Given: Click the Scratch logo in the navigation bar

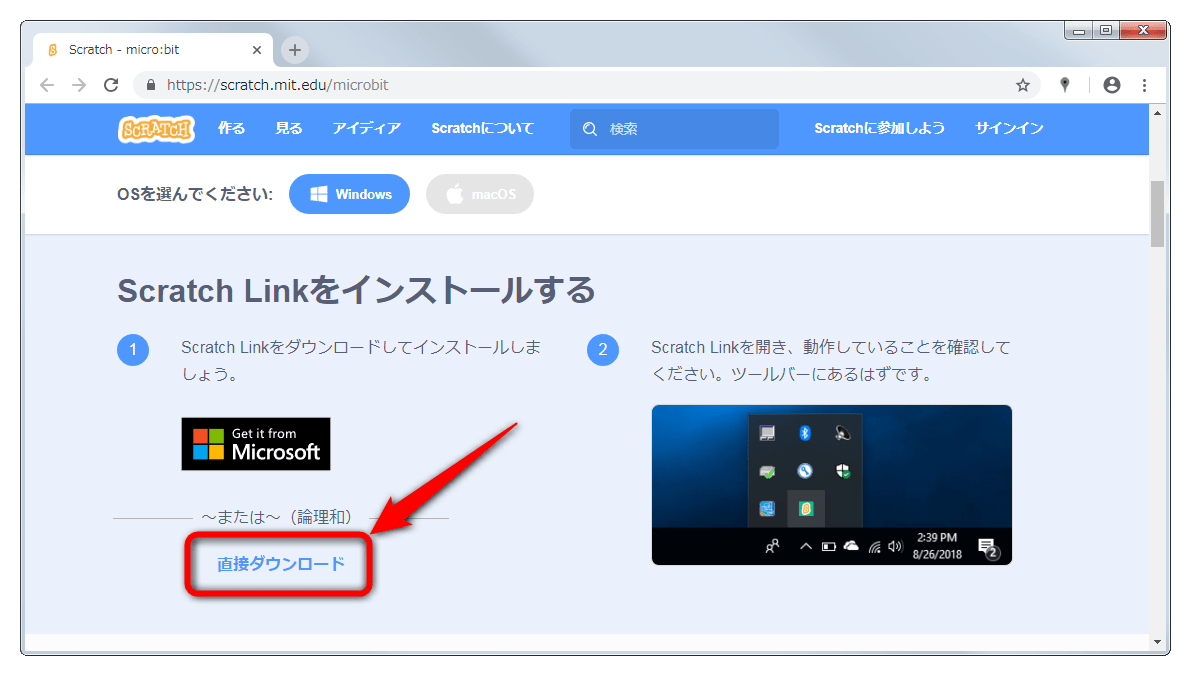Looking at the screenshot, I should point(156,129).
